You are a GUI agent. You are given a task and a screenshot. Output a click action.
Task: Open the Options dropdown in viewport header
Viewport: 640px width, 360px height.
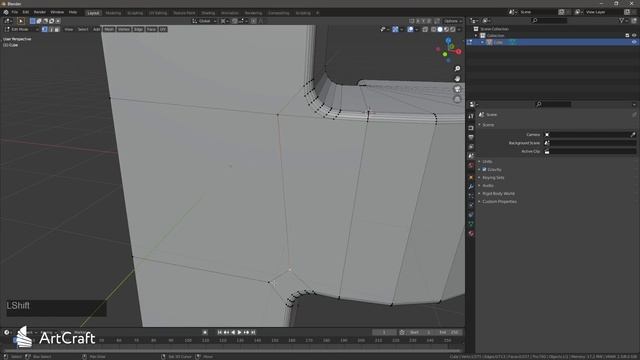[453, 21]
